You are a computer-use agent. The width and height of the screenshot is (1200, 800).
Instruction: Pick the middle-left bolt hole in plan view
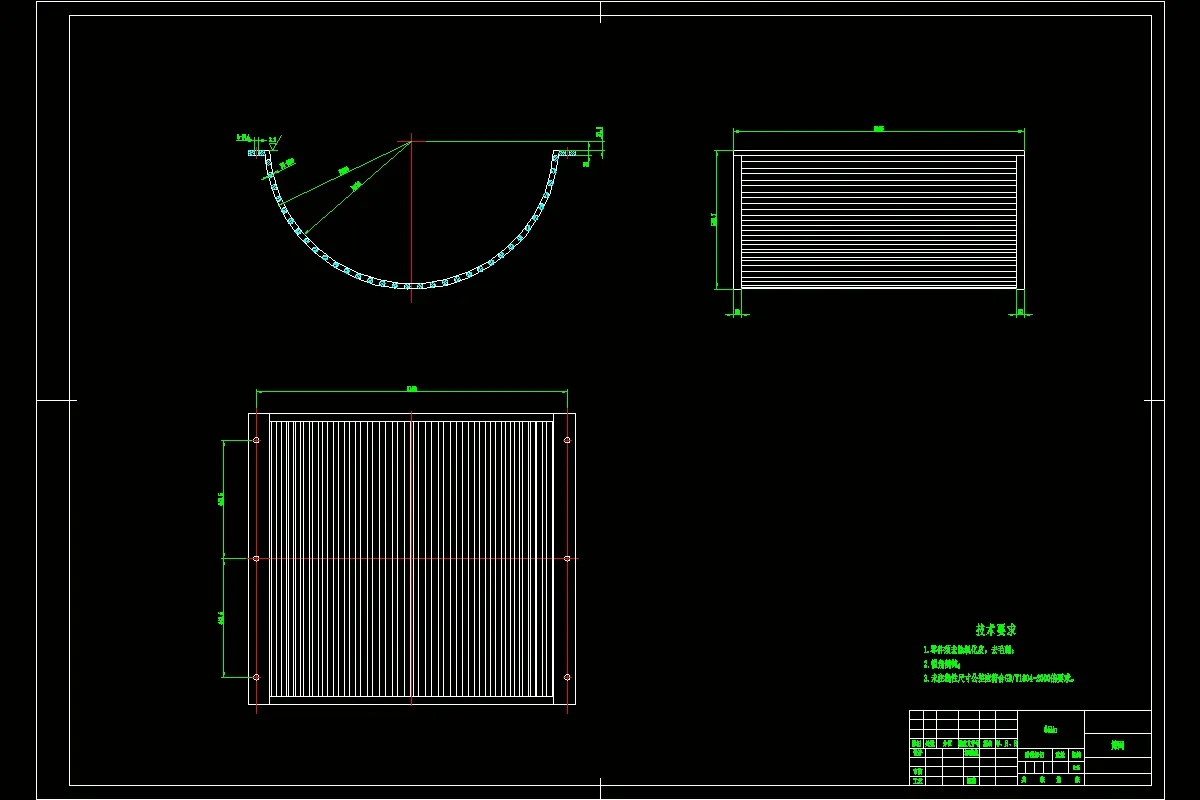(x=256, y=558)
